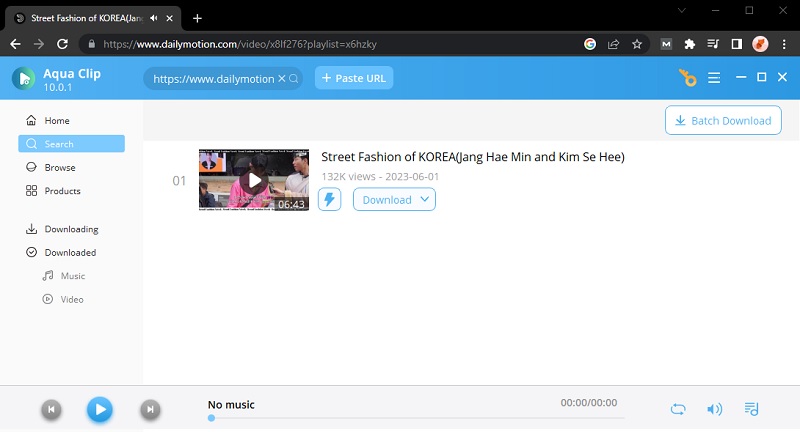The image size is (800, 432).
Task: Click the Batch Download button
Action: click(723, 120)
